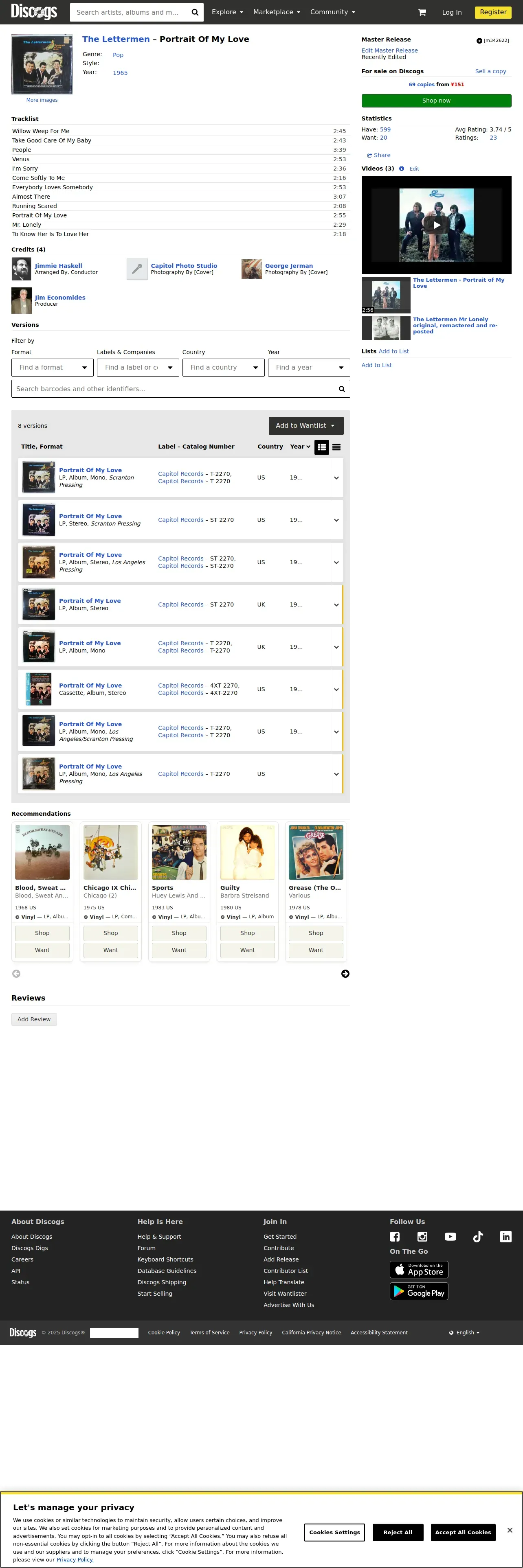Open Grease recommendation cover

pyautogui.click(x=316, y=852)
